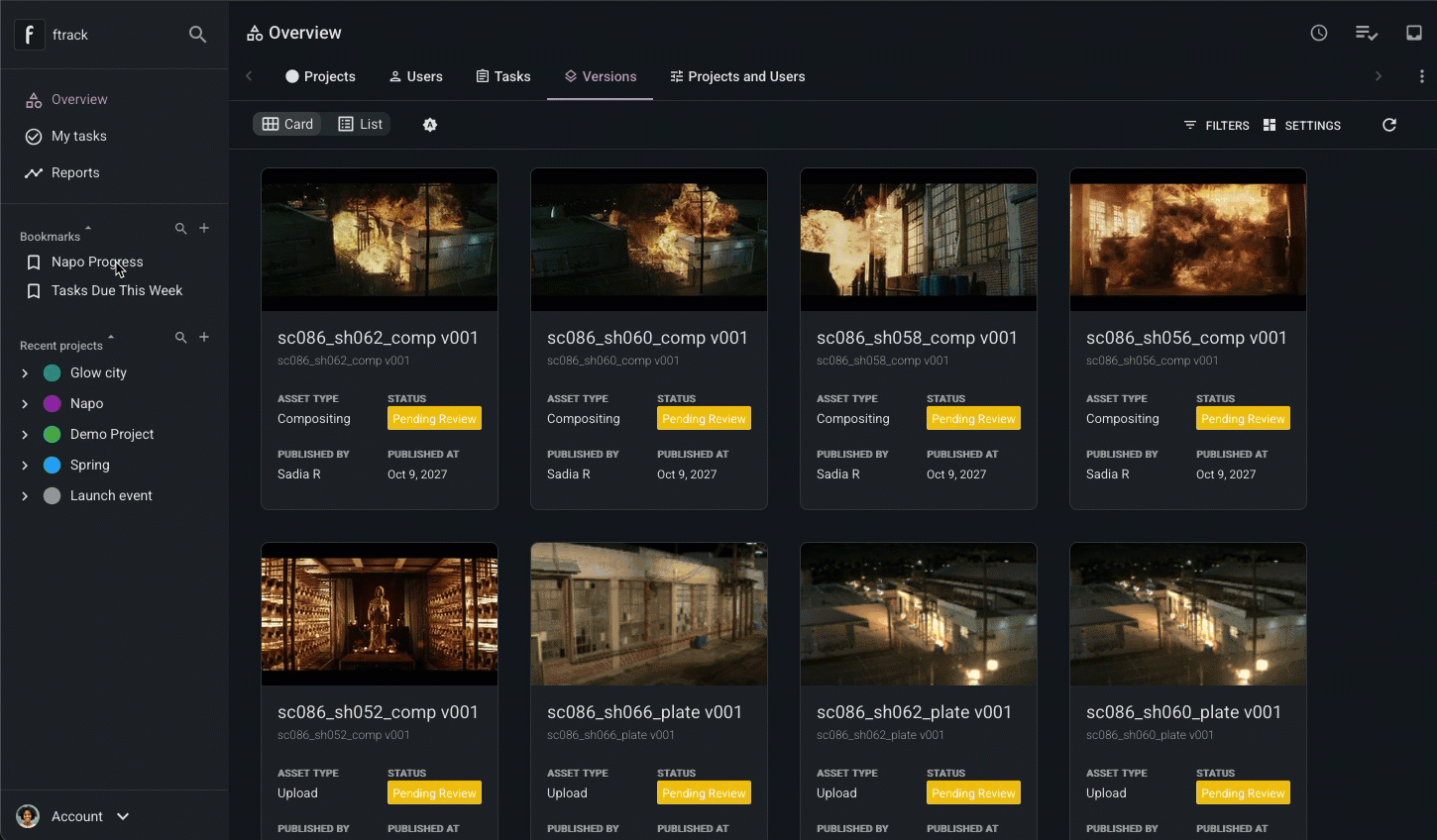Switch to Card view
Viewport: 1437px width, 840px height.
tap(287, 124)
